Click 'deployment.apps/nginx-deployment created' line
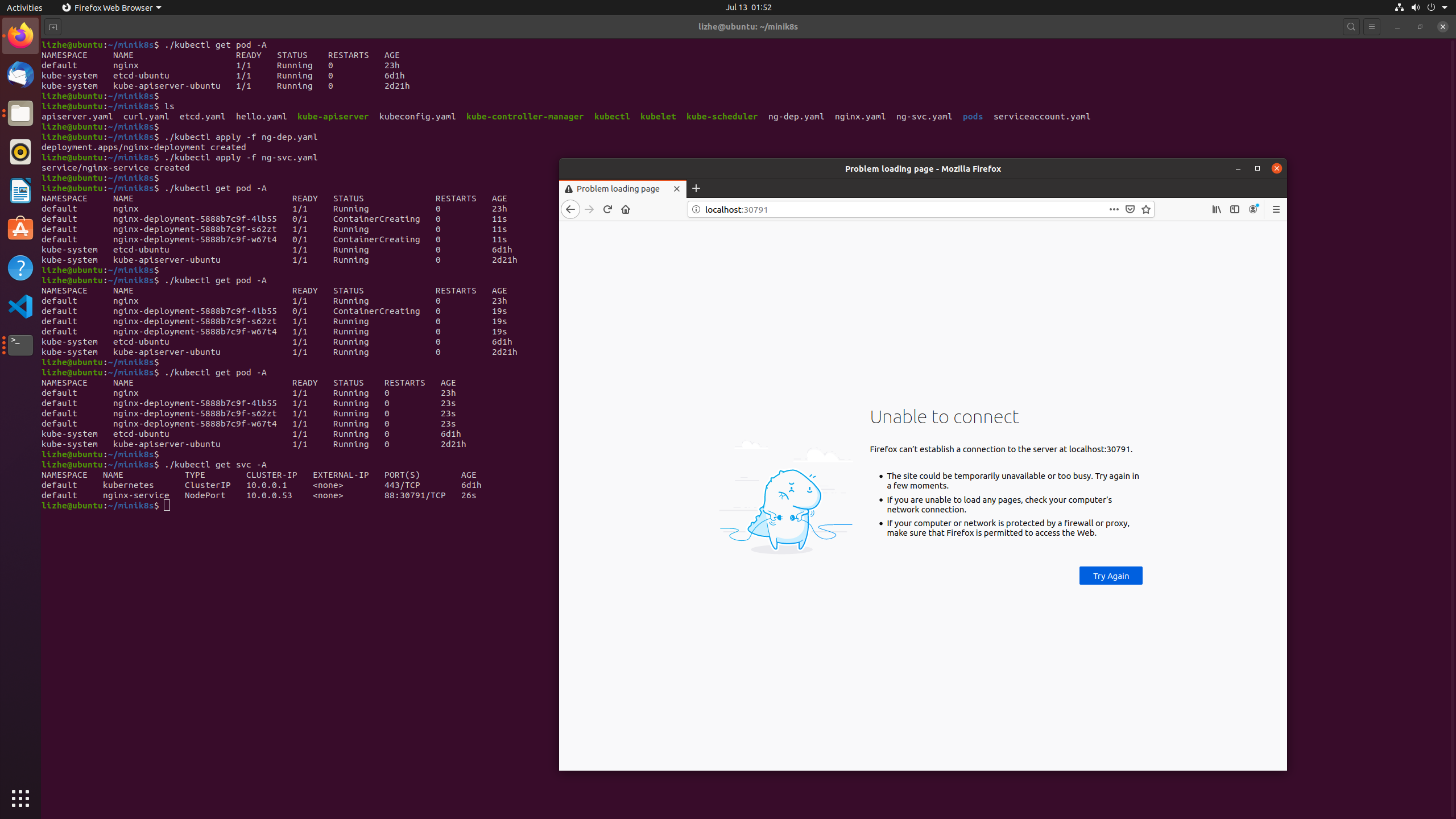 point(143,147)
